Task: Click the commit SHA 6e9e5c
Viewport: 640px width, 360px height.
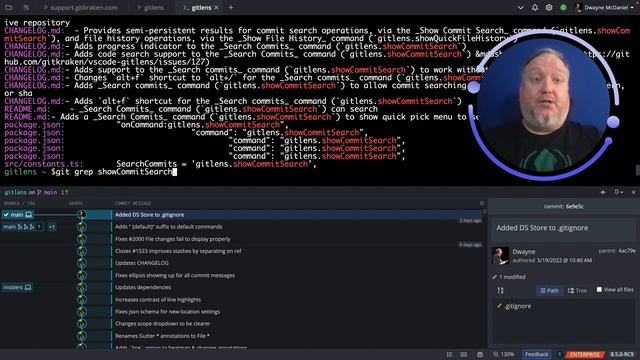Action: coord(574,207)
